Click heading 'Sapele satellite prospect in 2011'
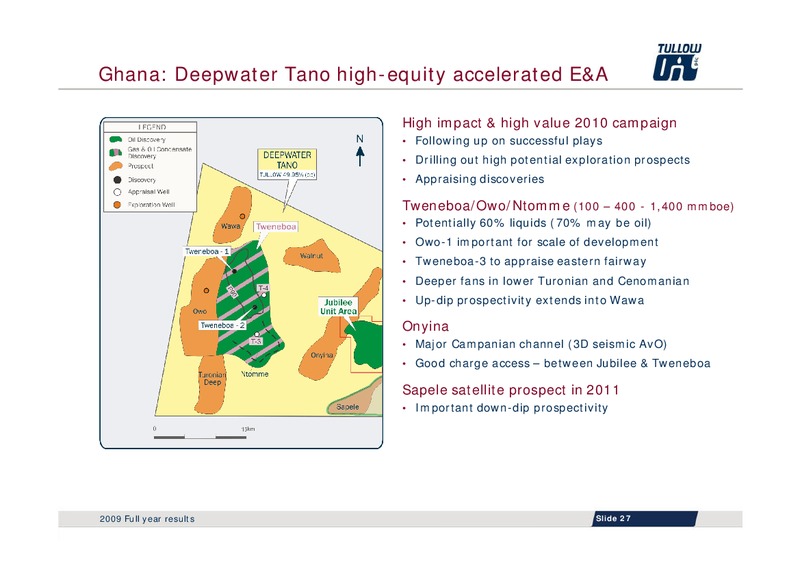Screen dimensions: 800x567 (x=511, y=390)
